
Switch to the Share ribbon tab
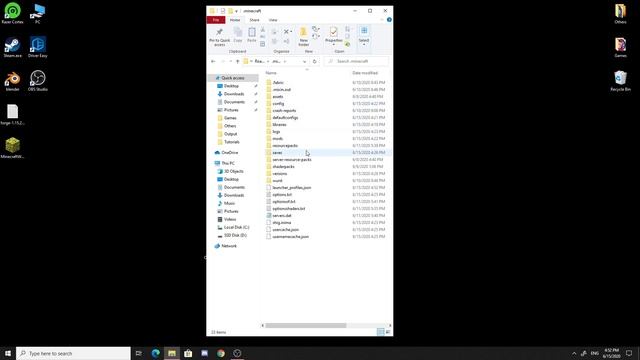point(254,20)
